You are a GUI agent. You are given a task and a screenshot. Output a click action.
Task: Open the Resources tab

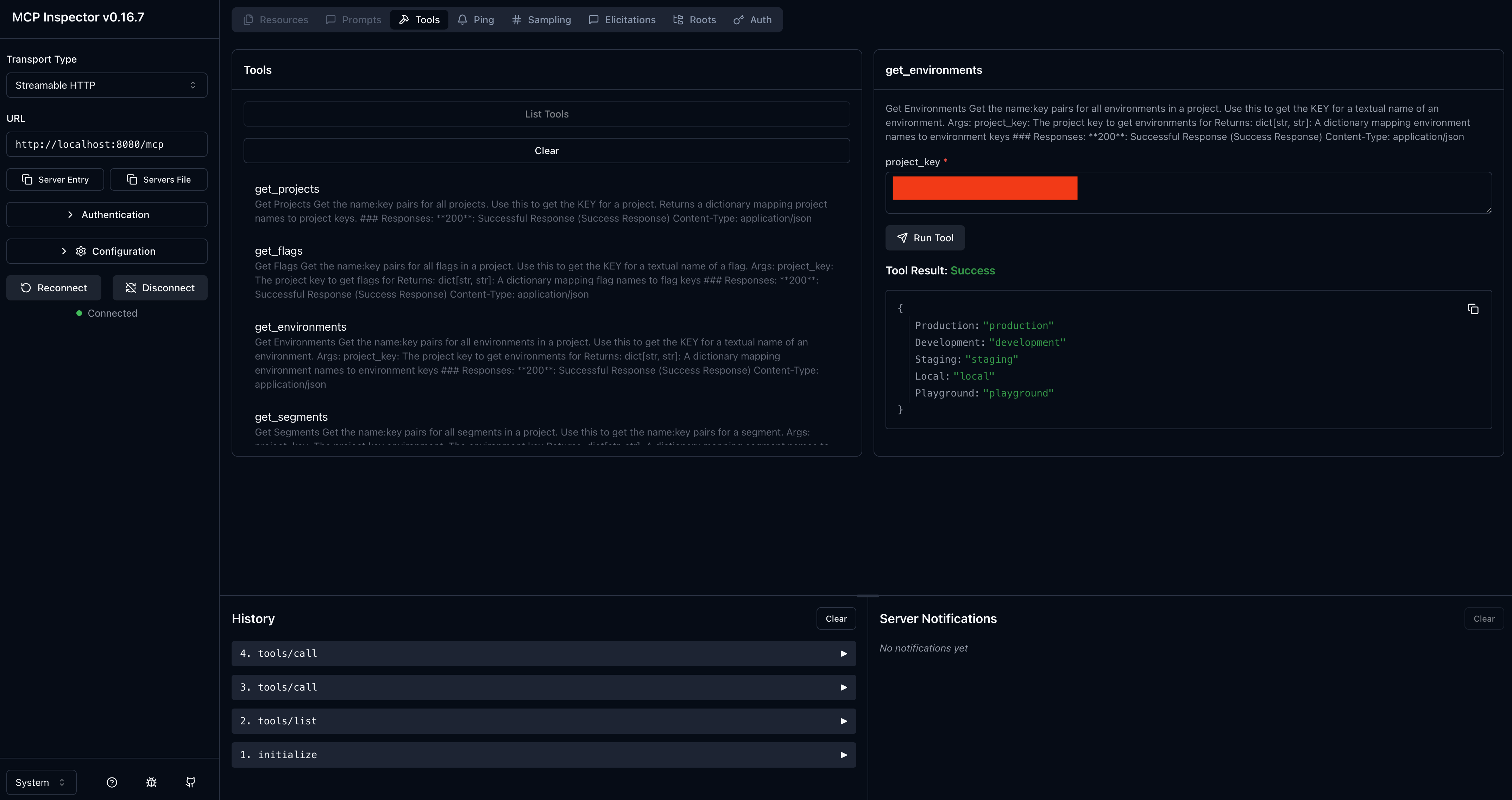[x=275, y=19]
